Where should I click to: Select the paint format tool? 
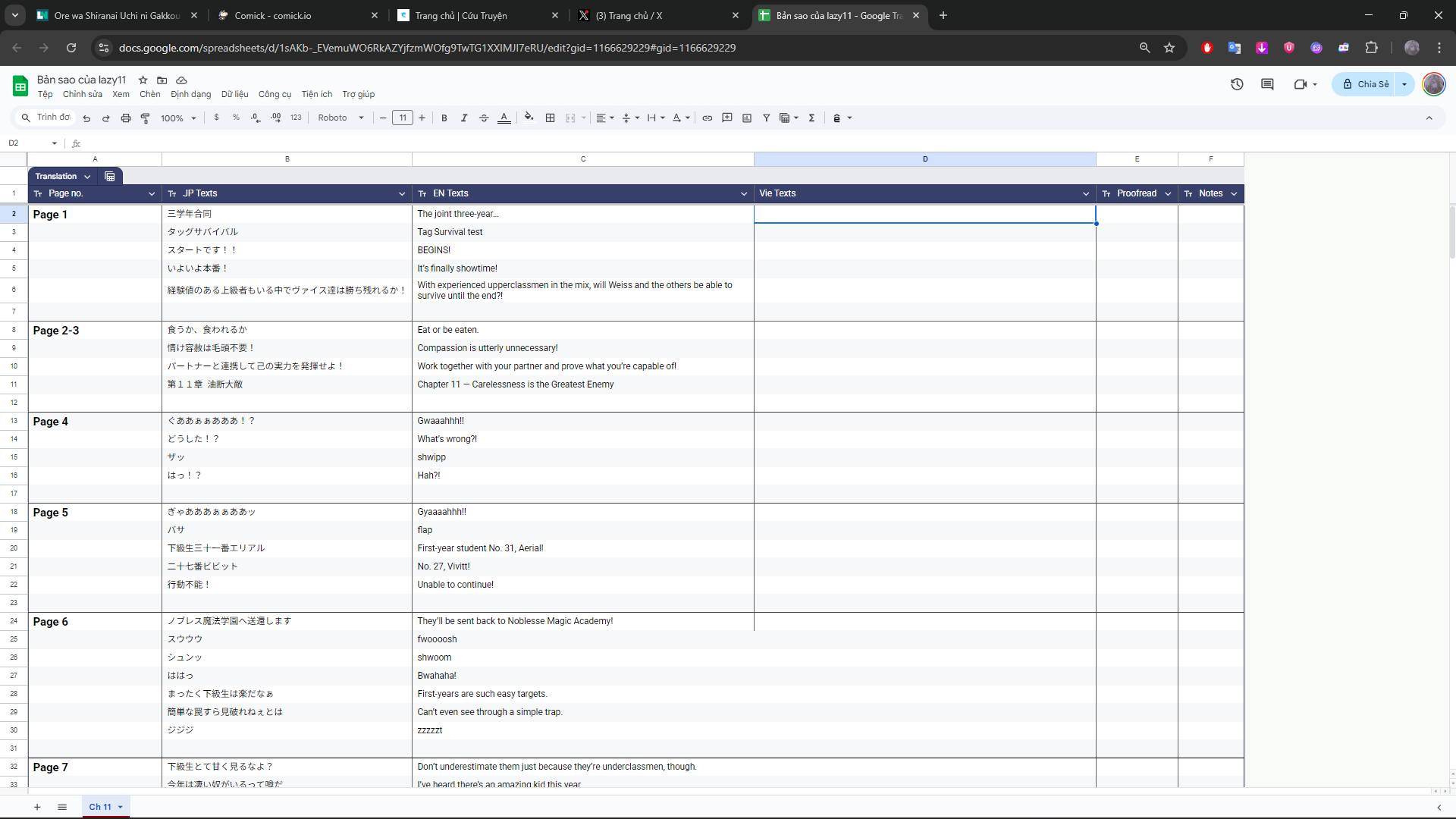point(146,118)
